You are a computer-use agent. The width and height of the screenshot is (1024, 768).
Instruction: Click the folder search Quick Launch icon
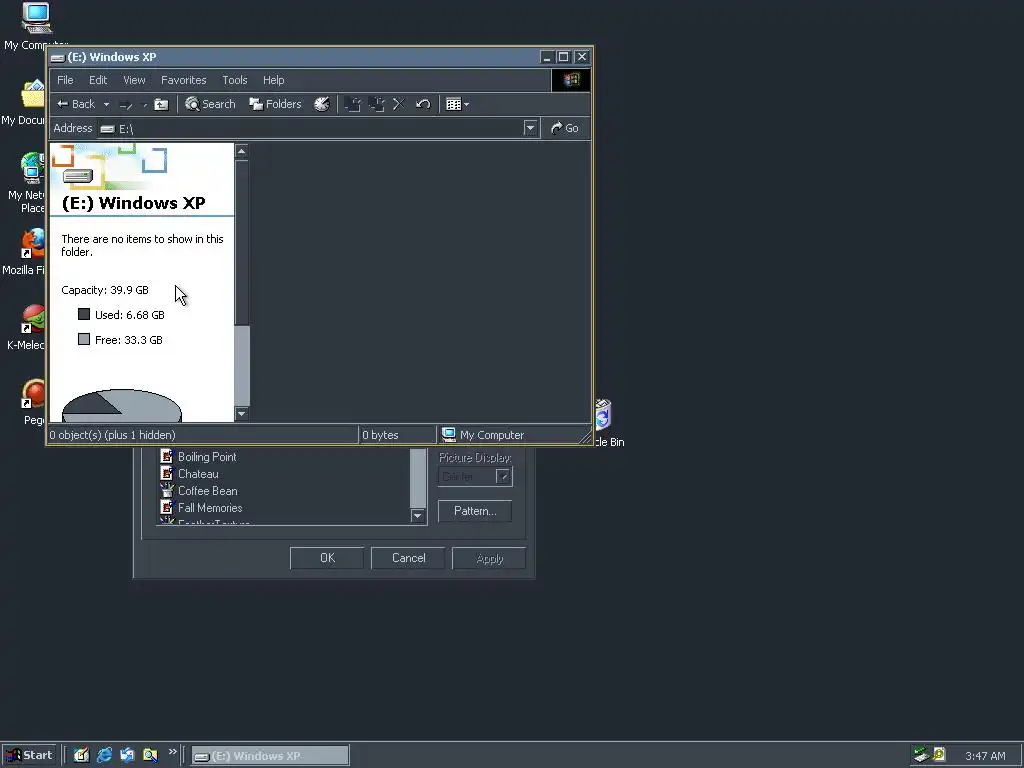pyautogui.click(x=150, y=755)
